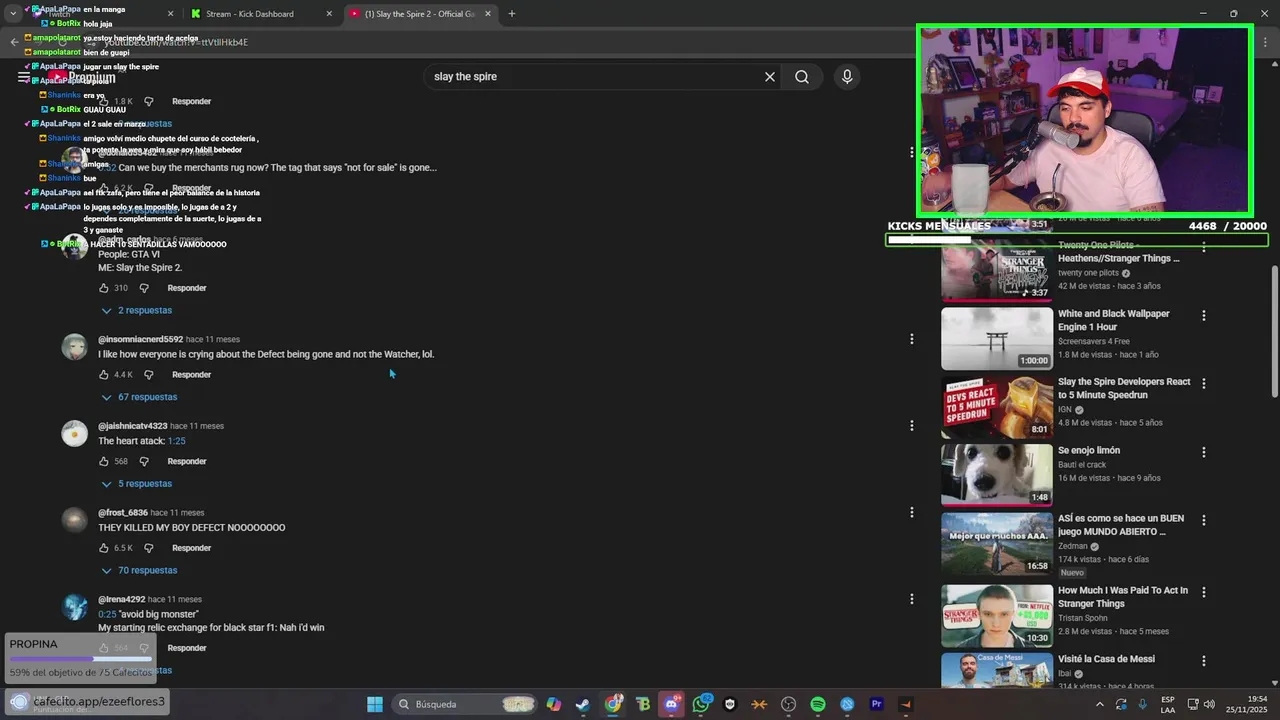
Task: Open @jaishnicatv4323 profile avatar
Action: click(75, 434)
